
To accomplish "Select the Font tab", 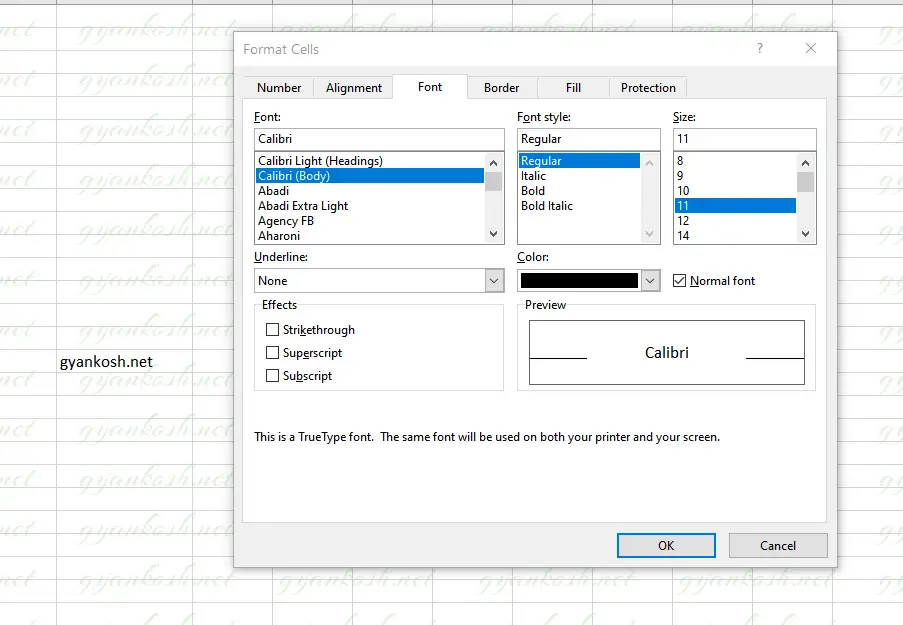I will pyautogui.click(x=430, y=87).
